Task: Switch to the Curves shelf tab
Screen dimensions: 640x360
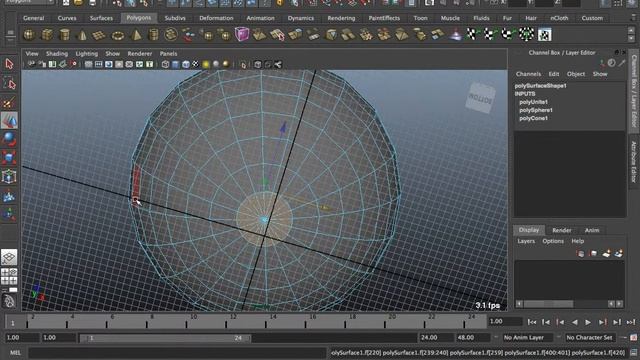Action: click(67, 18)
